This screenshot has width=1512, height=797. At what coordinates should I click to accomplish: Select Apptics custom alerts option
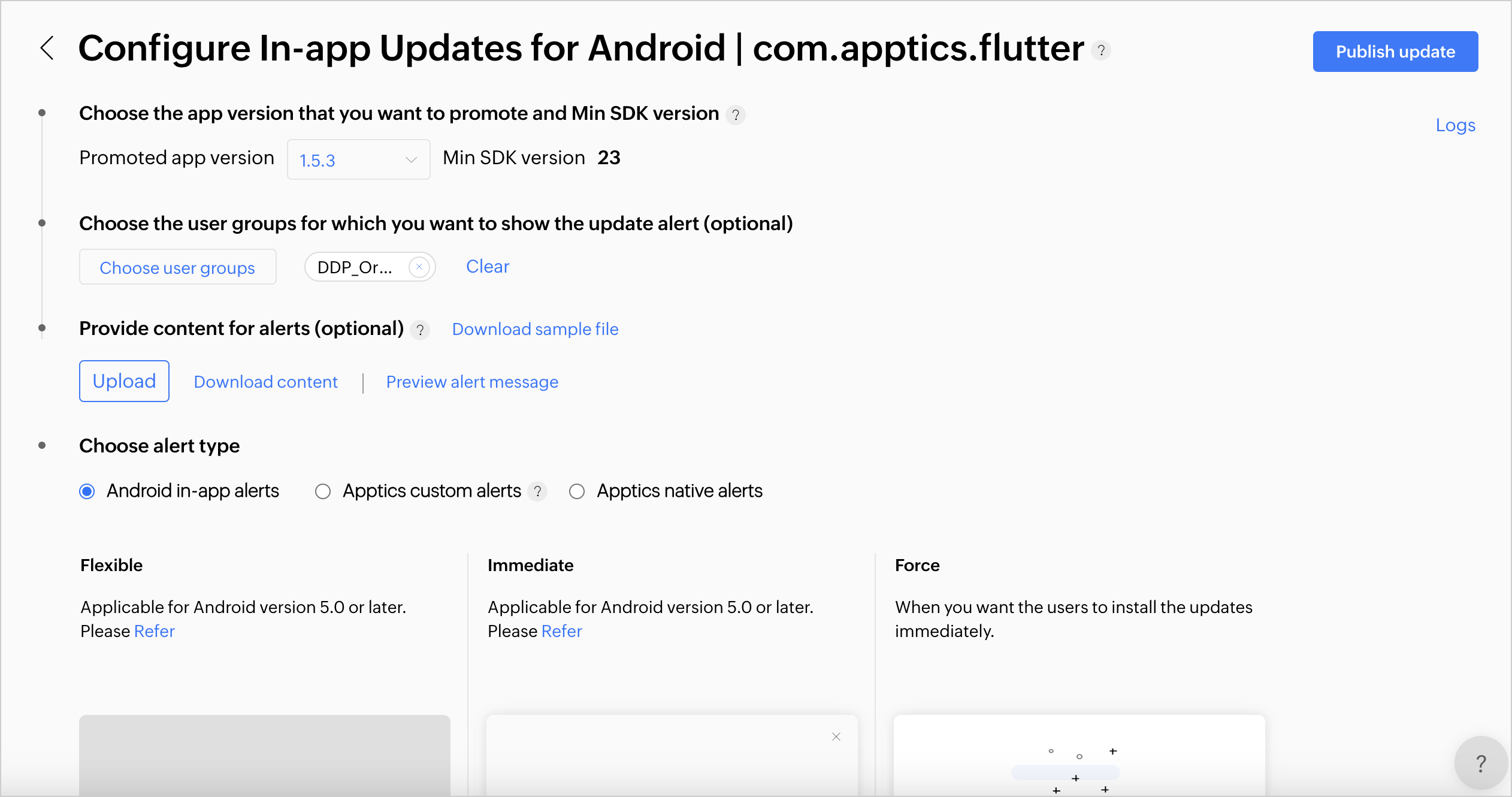pos(323,492)
